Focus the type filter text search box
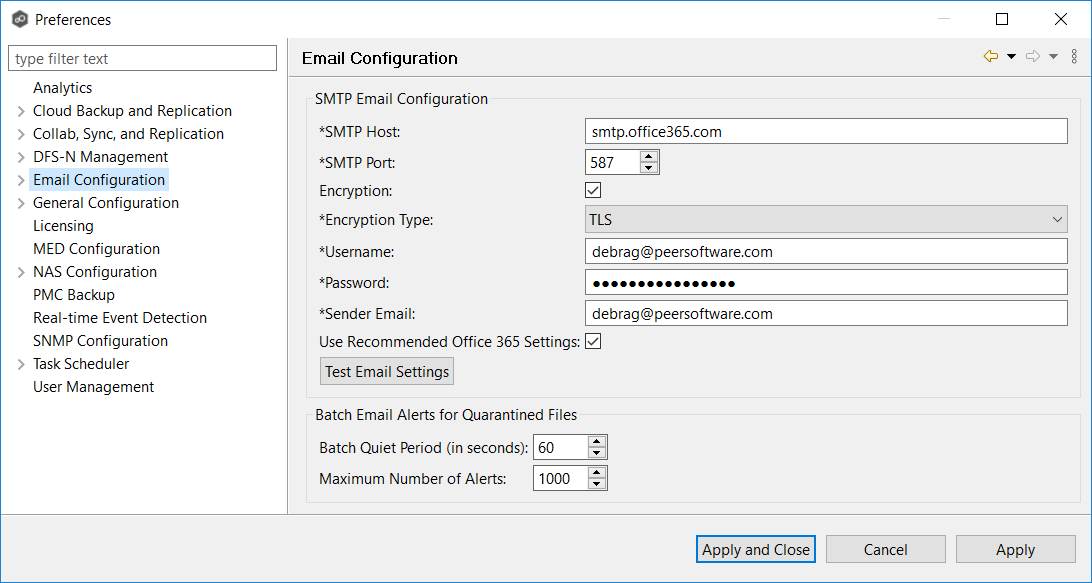Viewport: 1092px width, 583px height. pyautogui.click(x=142, y=59)
